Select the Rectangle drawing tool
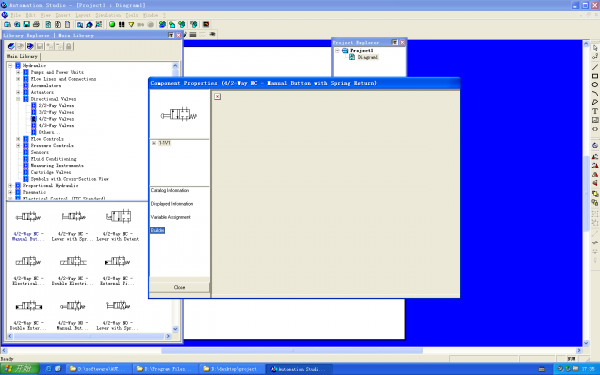This screenshot has height=375, width=600. (x=595, y=76)
